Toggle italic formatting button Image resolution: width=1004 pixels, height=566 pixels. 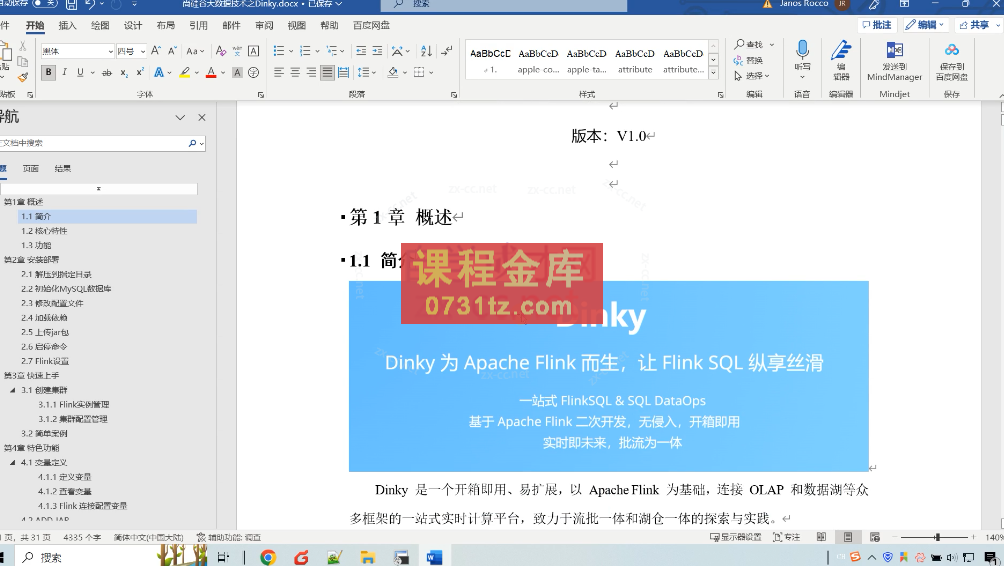coord(65,72)
